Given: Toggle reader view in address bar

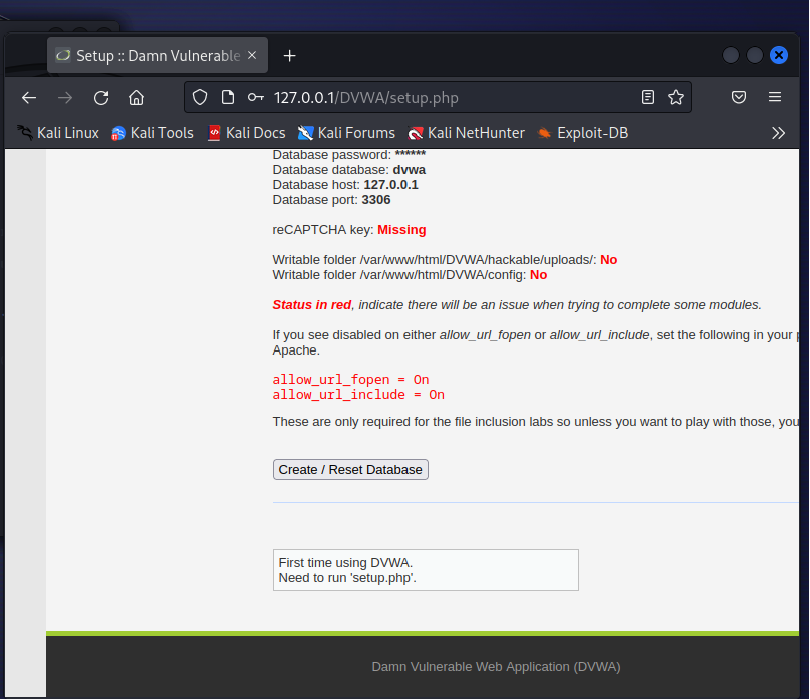Looking at the screenshot, I should (x=648, y=97).
